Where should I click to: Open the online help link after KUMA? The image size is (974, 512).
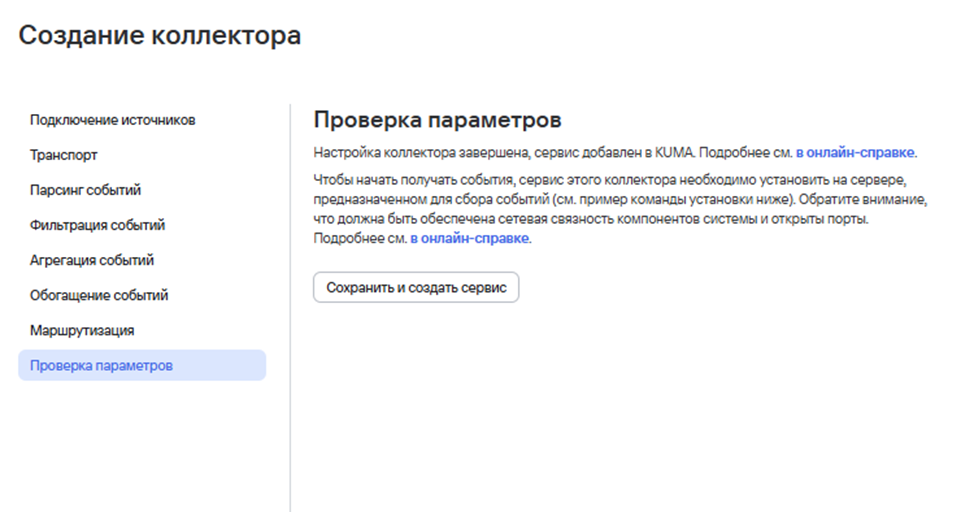tap(855, 154)
